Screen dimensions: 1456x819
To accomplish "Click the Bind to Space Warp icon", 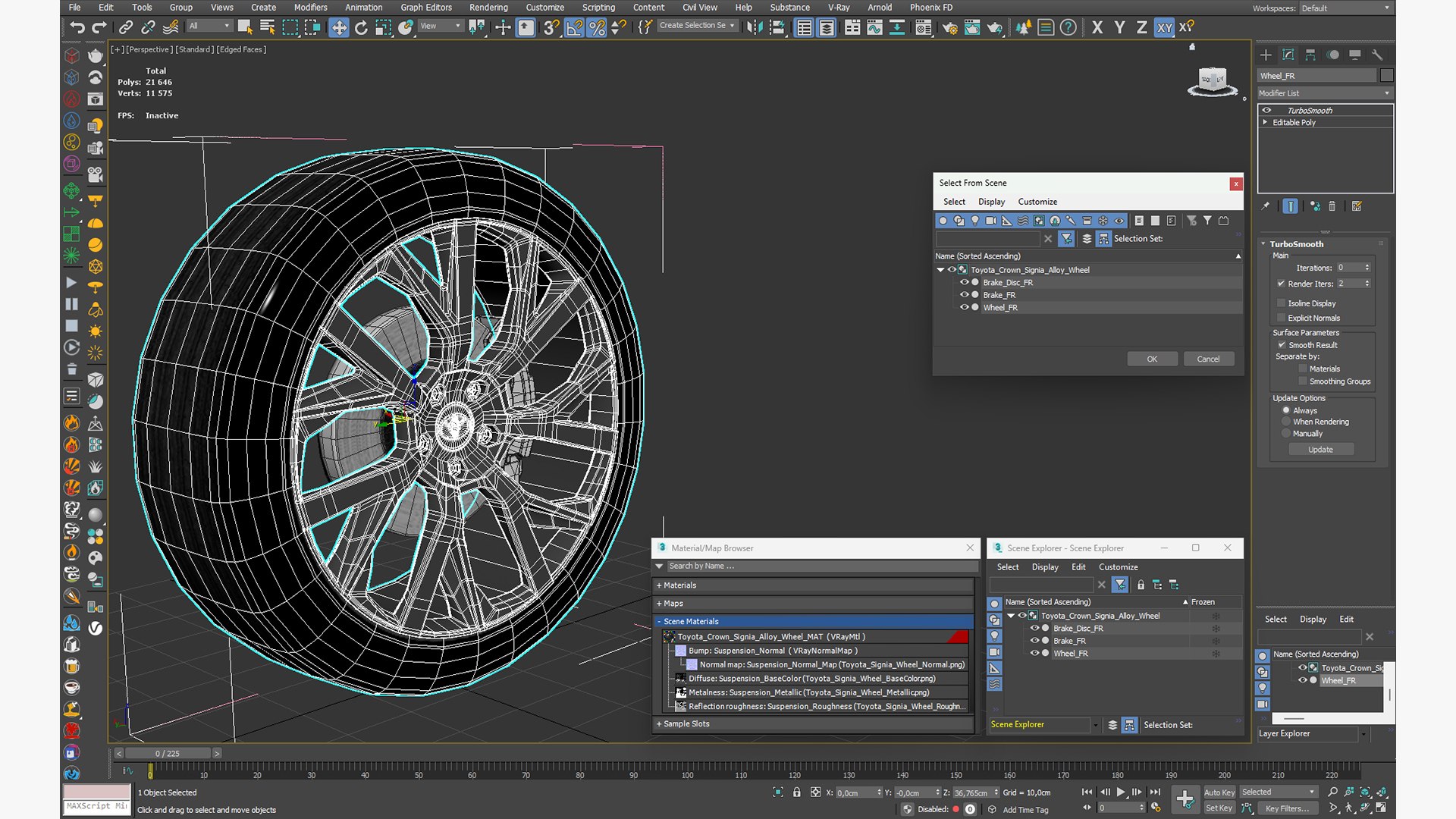I will [171, 28].
